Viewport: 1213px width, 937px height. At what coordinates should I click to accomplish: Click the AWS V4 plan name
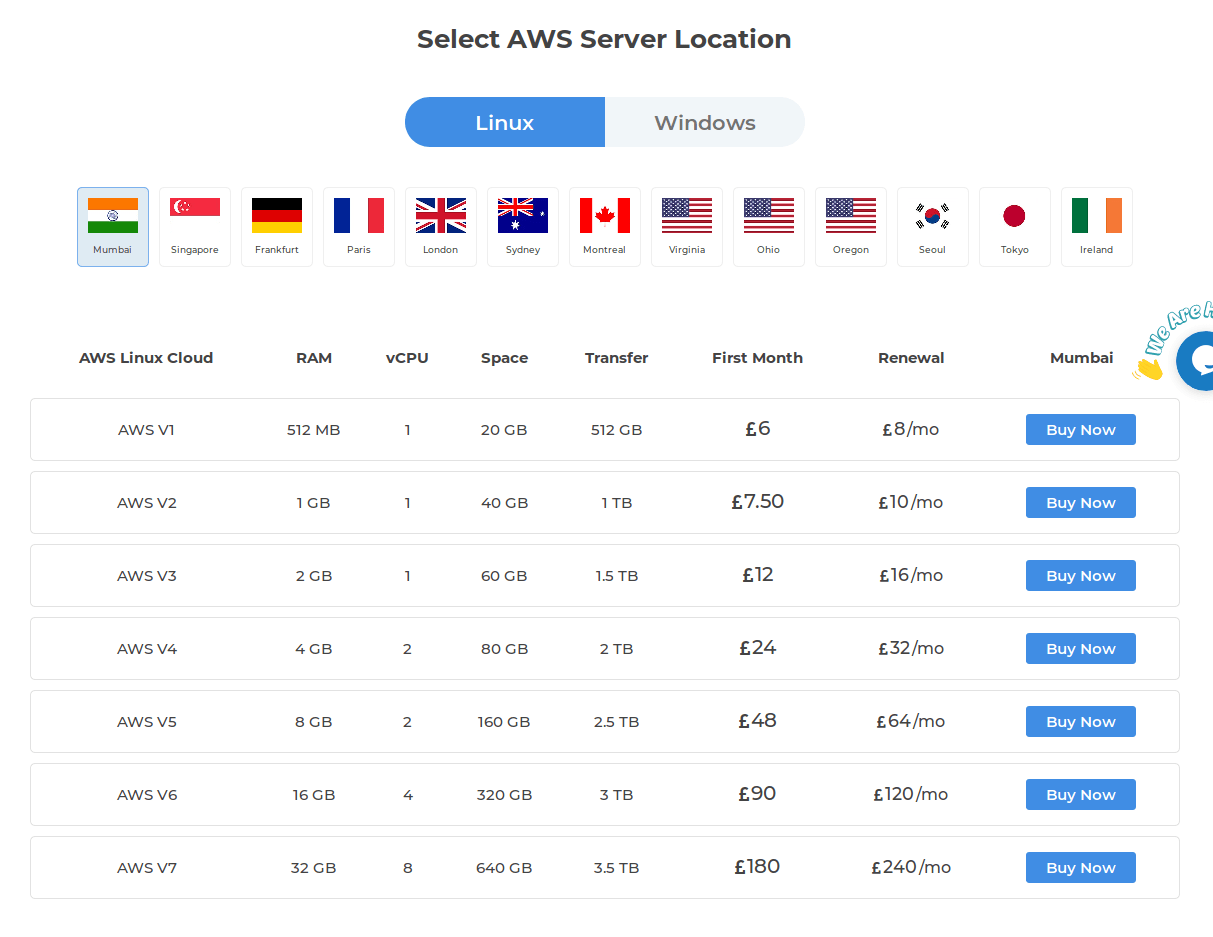pos(146,649)
